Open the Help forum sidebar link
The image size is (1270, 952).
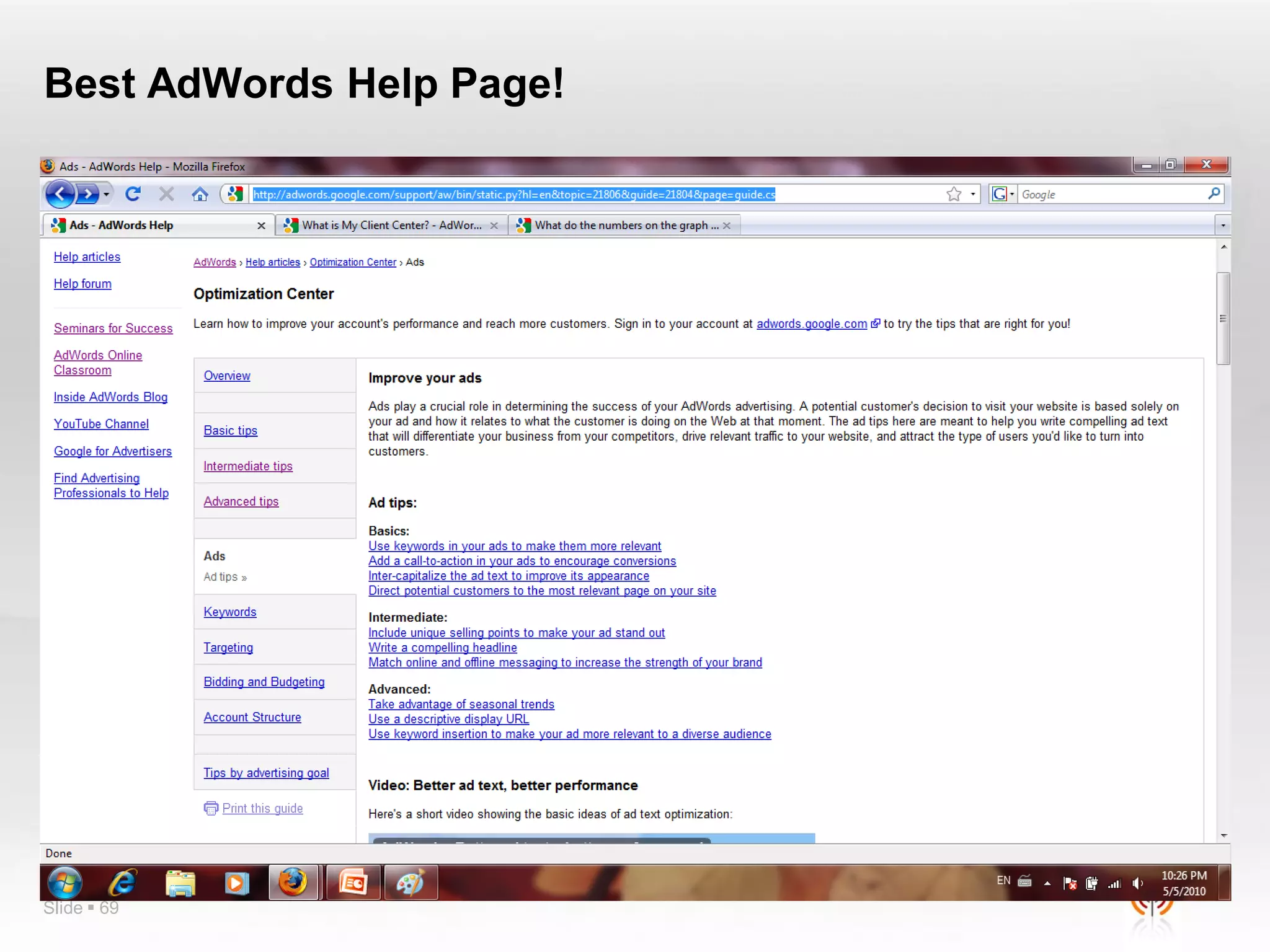[82, 284]
